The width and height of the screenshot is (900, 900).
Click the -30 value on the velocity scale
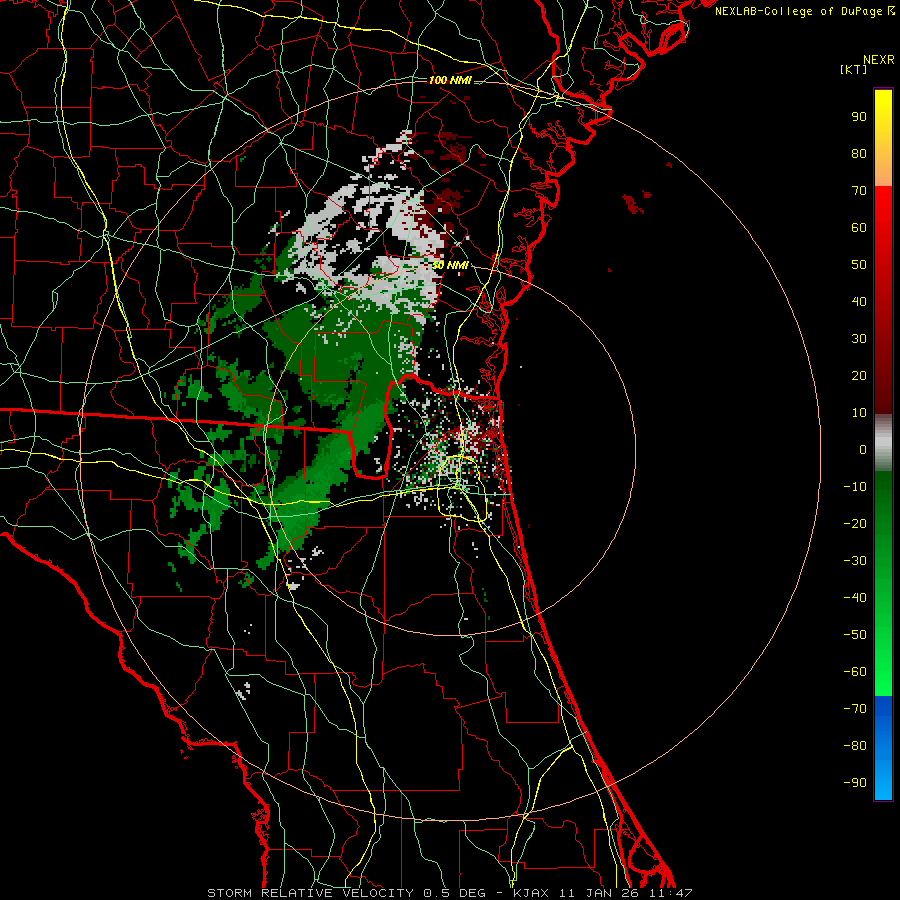[855, 561]
